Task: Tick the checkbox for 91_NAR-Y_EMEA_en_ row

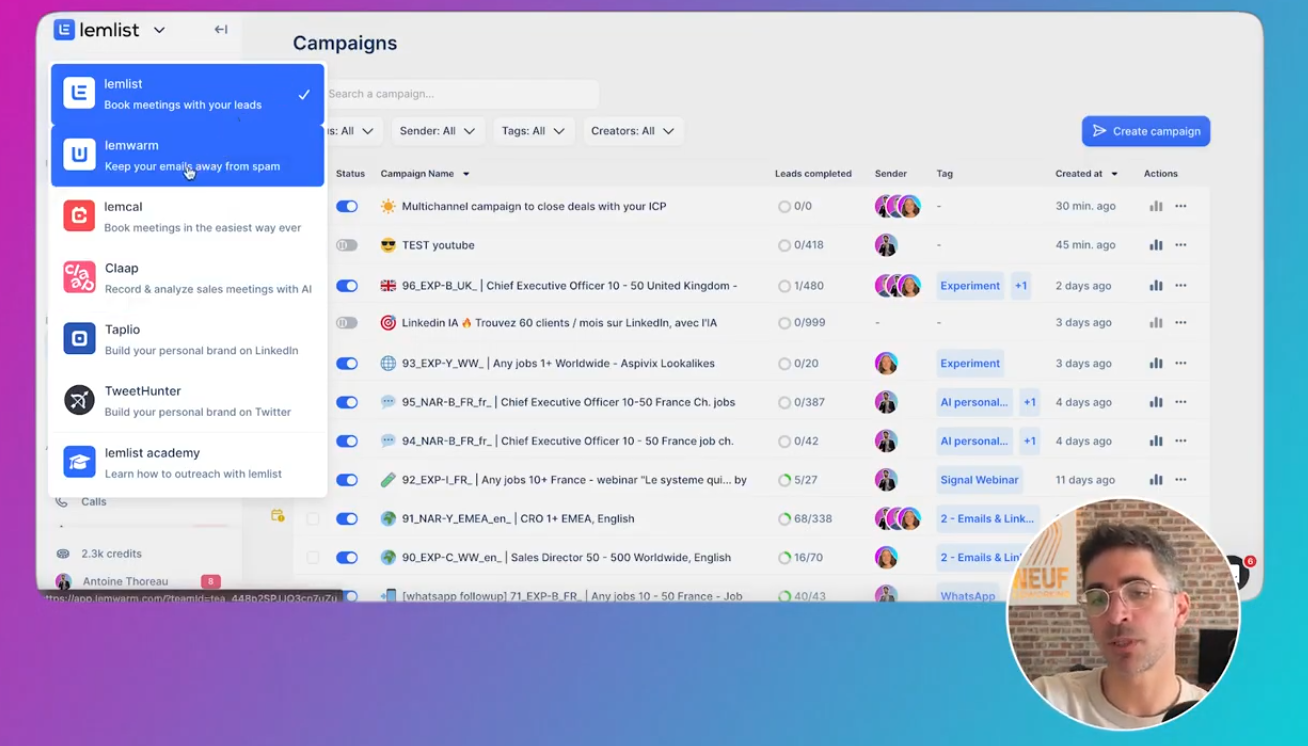Action: pyautogui.click(x=313, y=519)
